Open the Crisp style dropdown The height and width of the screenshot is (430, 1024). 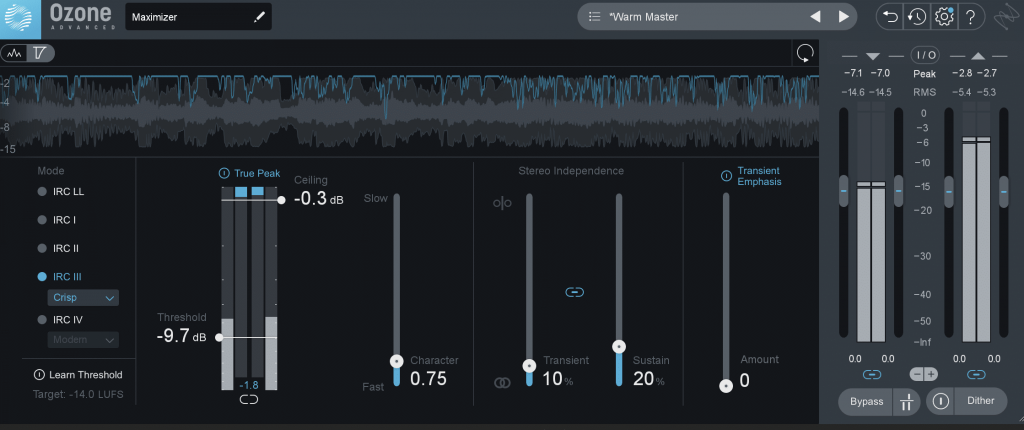(x=83, y=298)
